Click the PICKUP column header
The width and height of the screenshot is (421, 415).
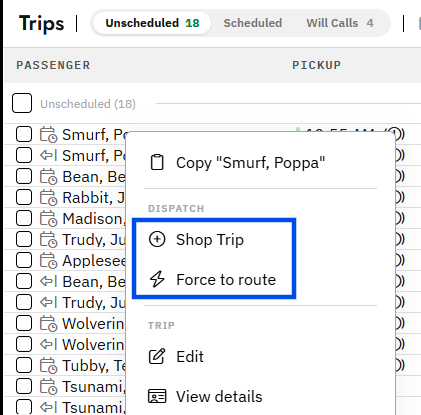(316, 65)
